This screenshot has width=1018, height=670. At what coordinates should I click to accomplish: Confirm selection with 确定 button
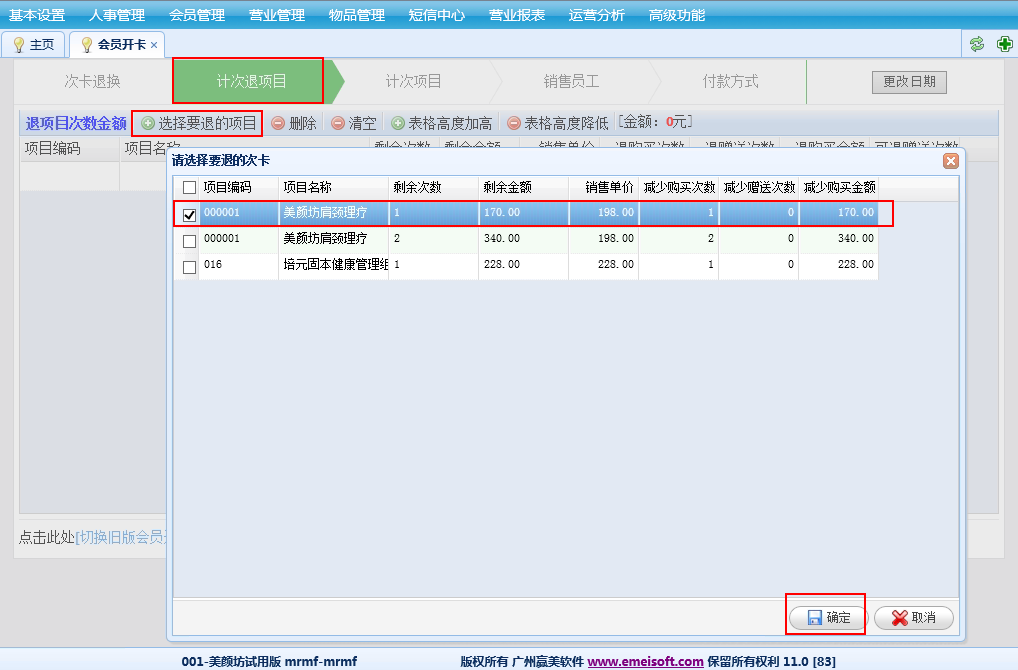coord(827,618)
